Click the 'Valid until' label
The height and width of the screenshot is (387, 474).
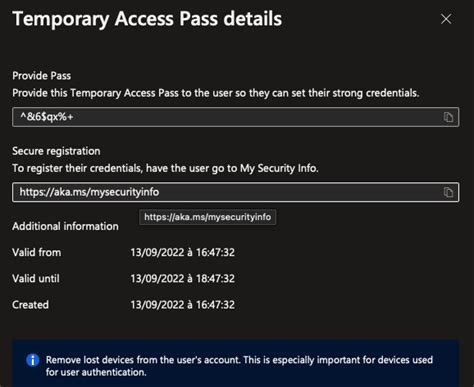[x=36, y=279]
